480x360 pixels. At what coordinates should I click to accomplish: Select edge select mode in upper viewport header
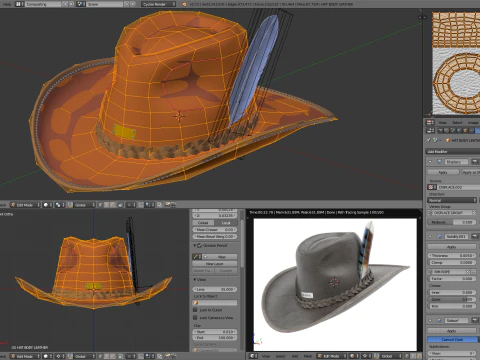(107, 205)
